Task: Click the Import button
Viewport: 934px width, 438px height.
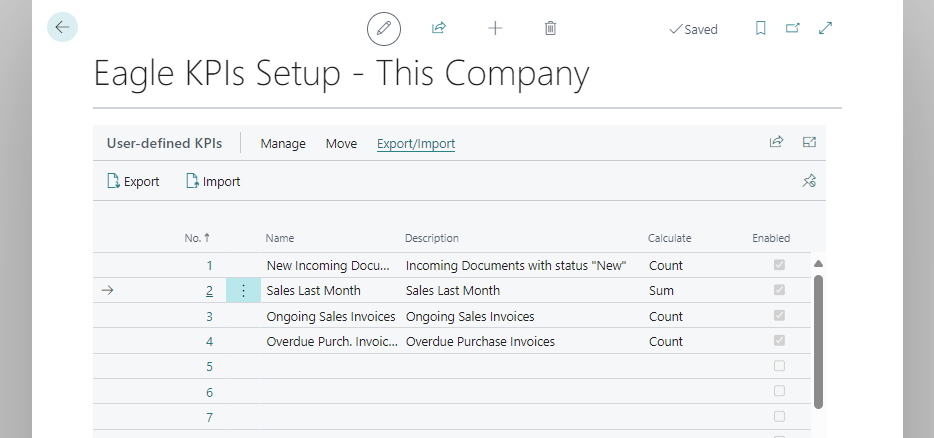Action: coord(213,182)
